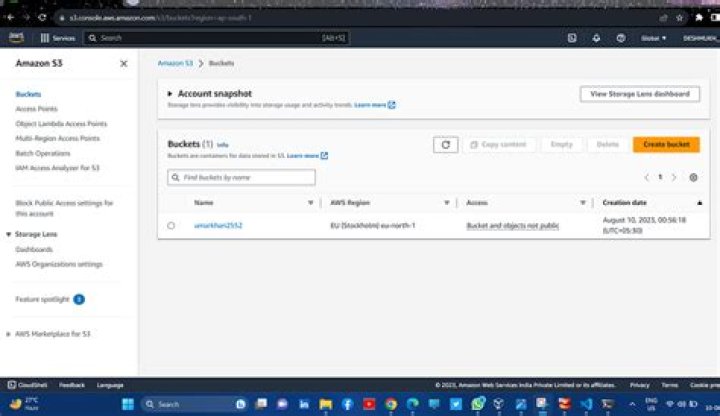This screenshot has height=416, width=720.
Task: Click Find buckets by name field
Action: [x=242, y=177]
